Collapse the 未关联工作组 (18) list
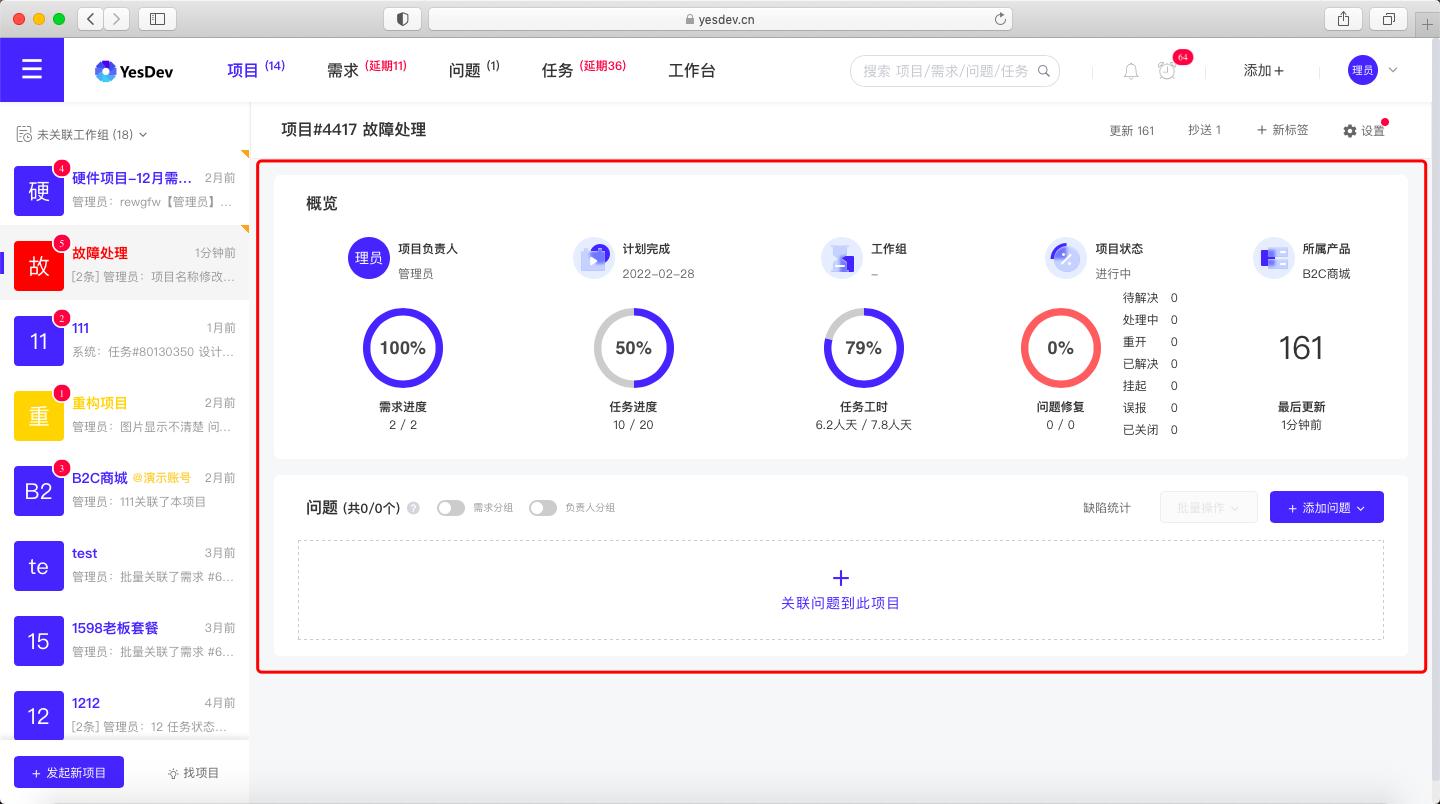 [144, 133]
